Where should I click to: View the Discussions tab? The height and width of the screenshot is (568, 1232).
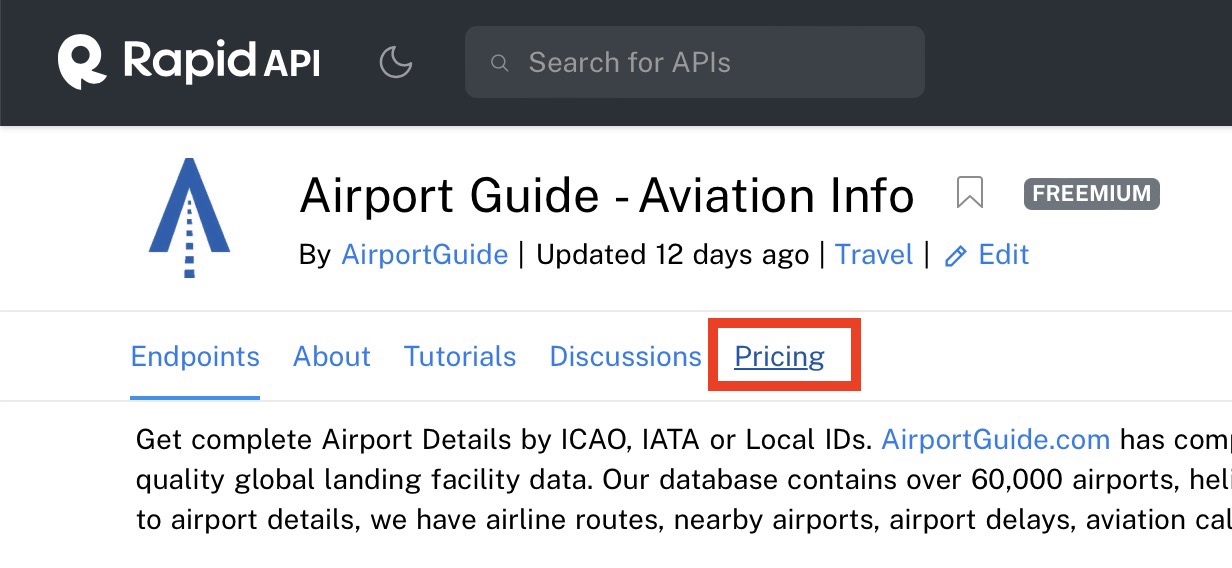[x=625, y=357]
